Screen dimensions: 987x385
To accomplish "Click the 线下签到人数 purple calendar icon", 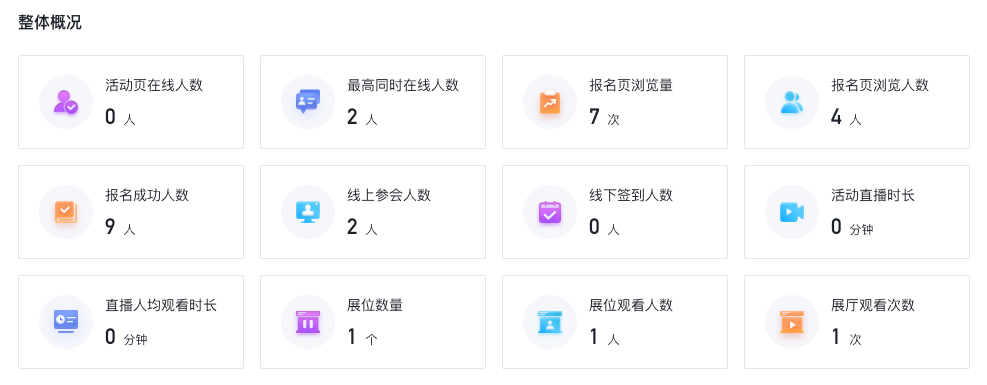I will tap(550, 212).
